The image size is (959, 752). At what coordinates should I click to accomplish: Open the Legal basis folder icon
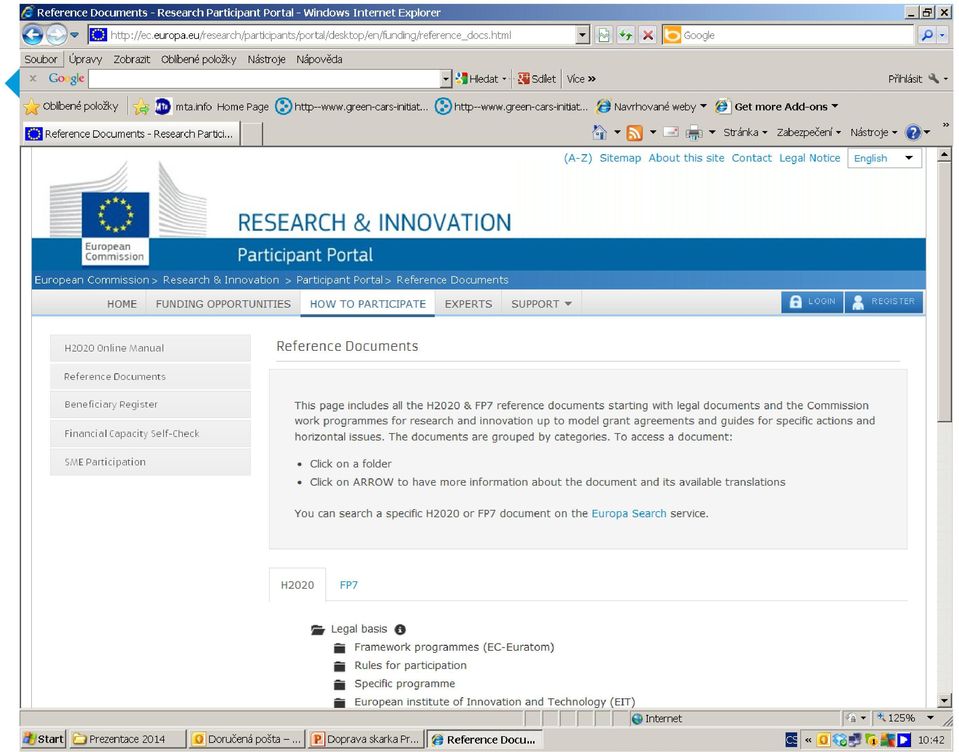(317, 629)
